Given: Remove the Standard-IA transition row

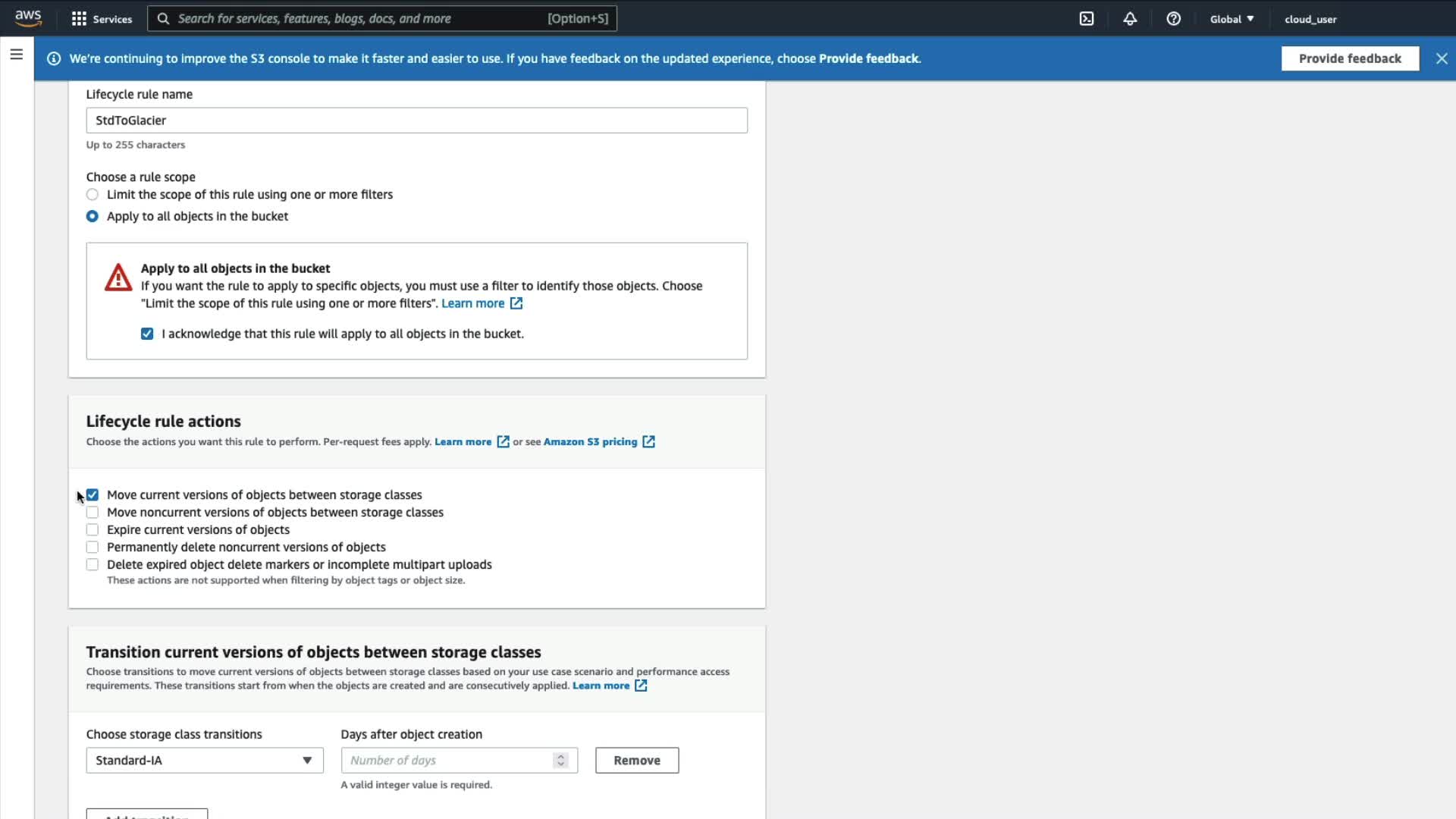Looking at the screenshot, I should coord(636,761).
